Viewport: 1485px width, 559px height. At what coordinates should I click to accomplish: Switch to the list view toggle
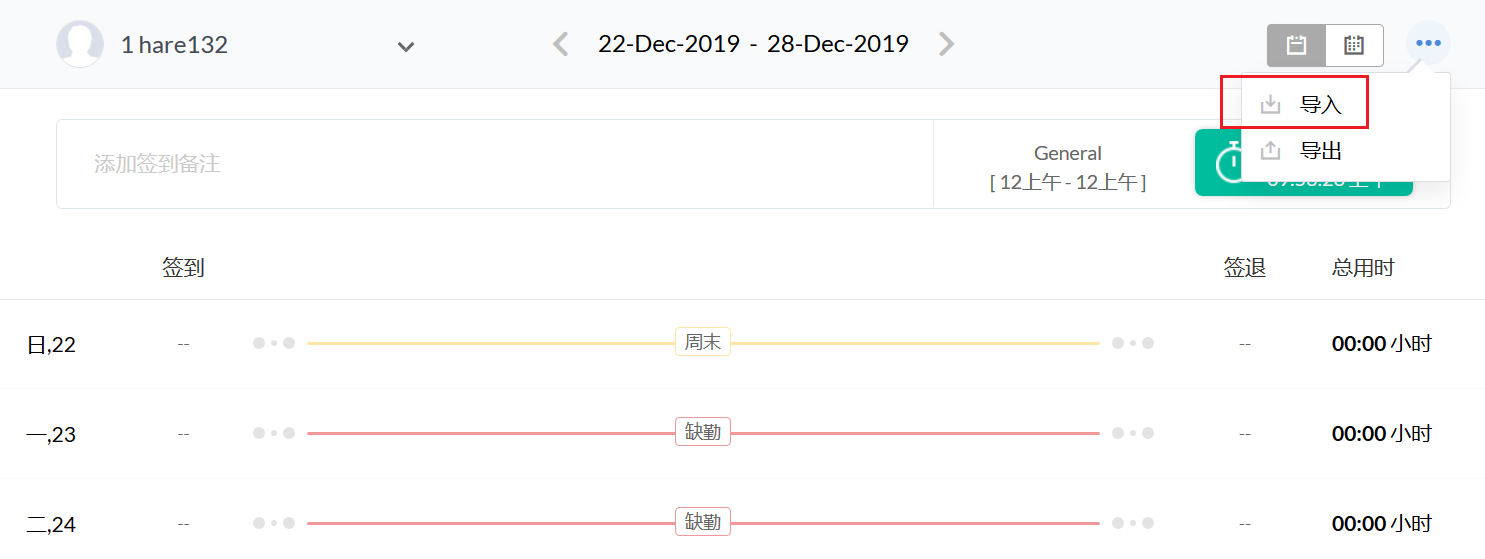tap(1296, 45)
